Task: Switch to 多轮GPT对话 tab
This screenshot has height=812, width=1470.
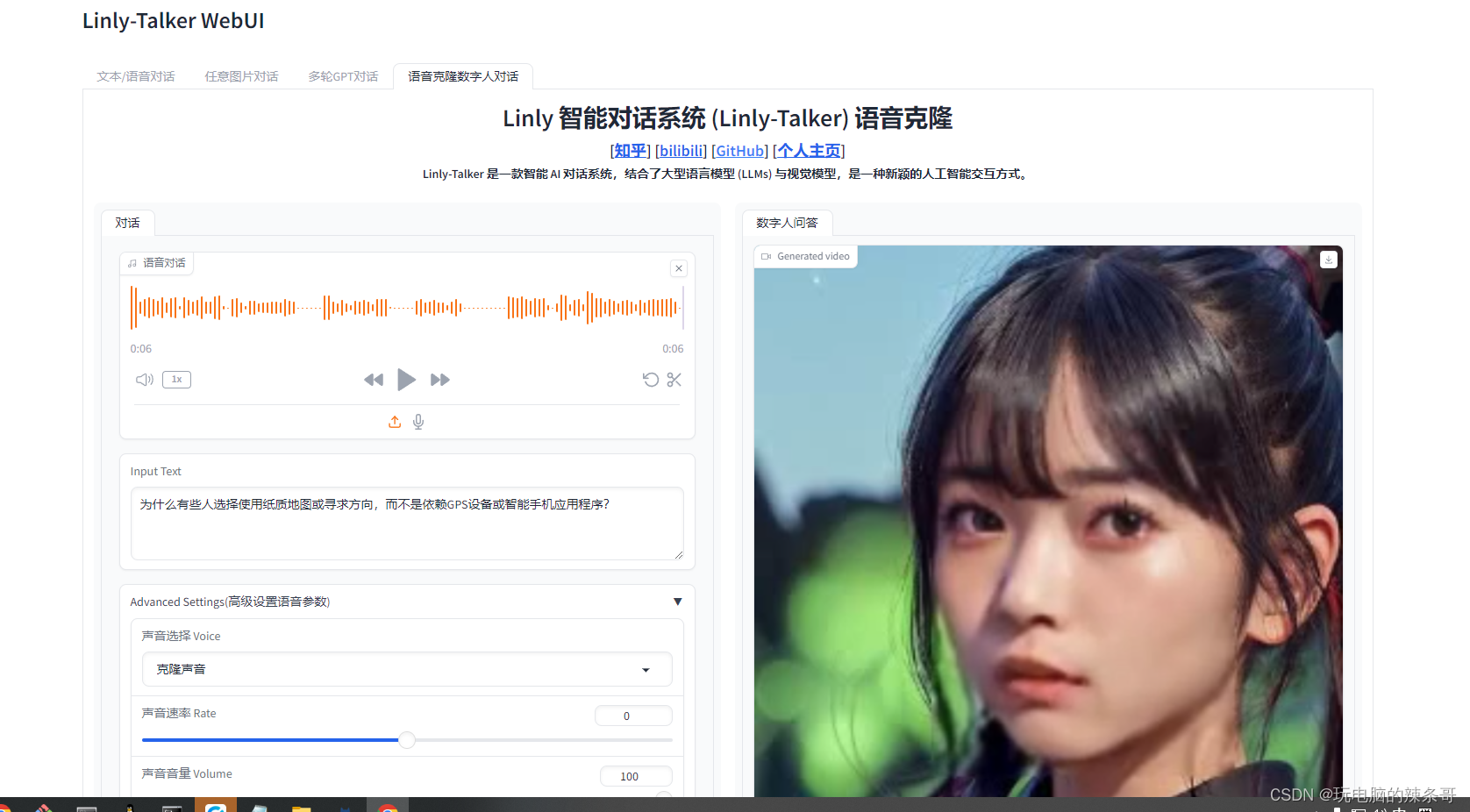Action: coord(343,76)
